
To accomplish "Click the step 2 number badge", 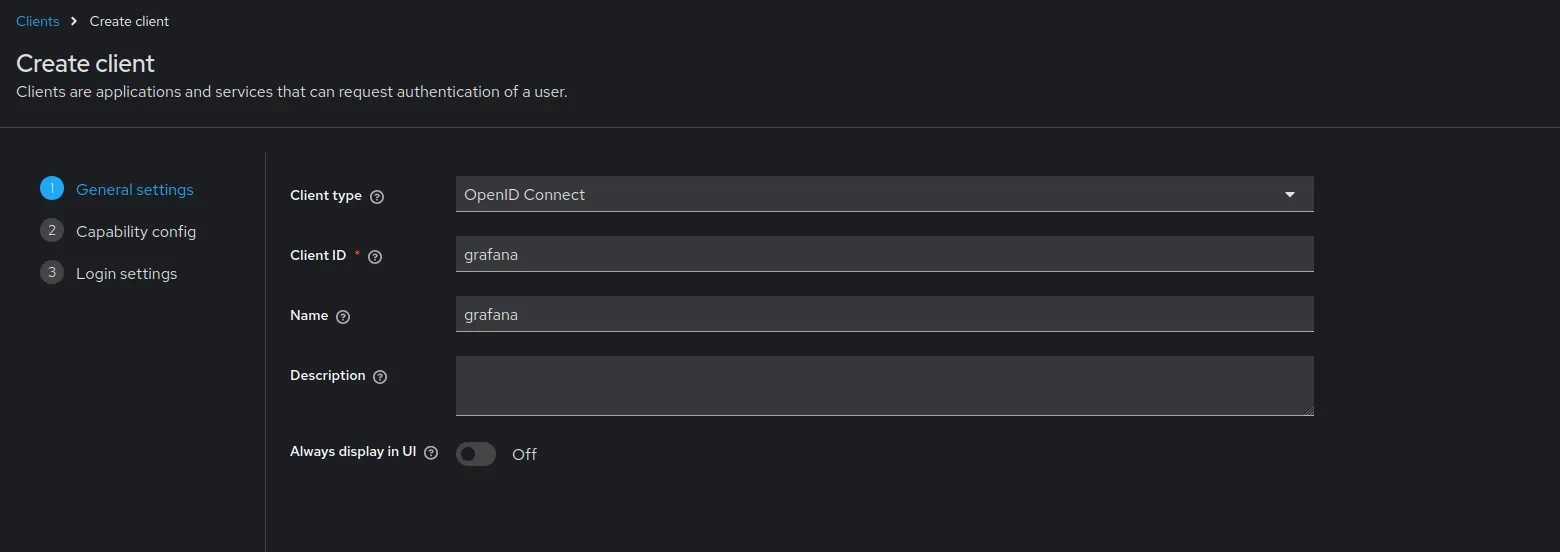I will coord(52,231).
